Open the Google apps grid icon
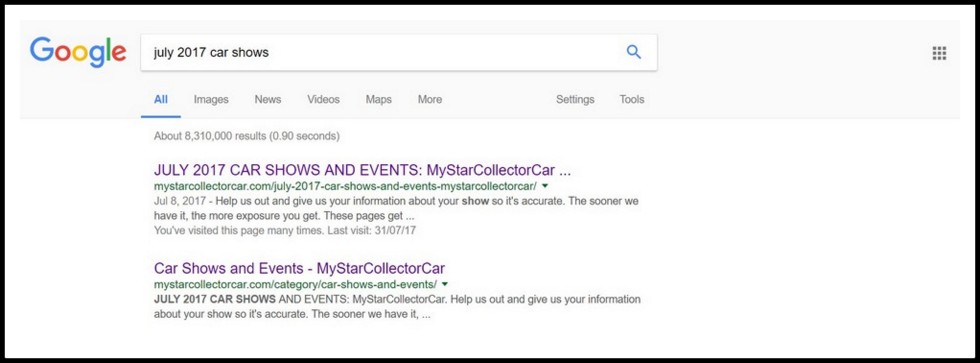Image resolution: width=980 pixels, height=363 pixels. tap(939, 53)
